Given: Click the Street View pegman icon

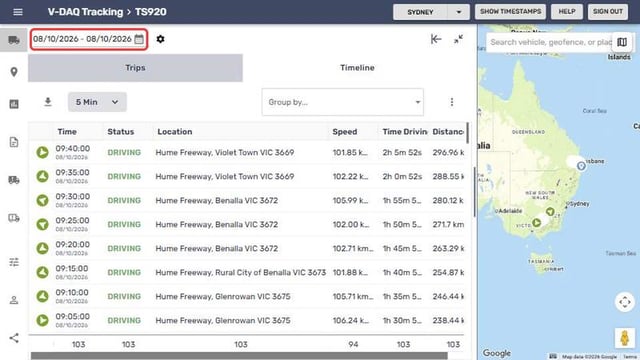Looking at the screenshot, I should click(624, 338).
